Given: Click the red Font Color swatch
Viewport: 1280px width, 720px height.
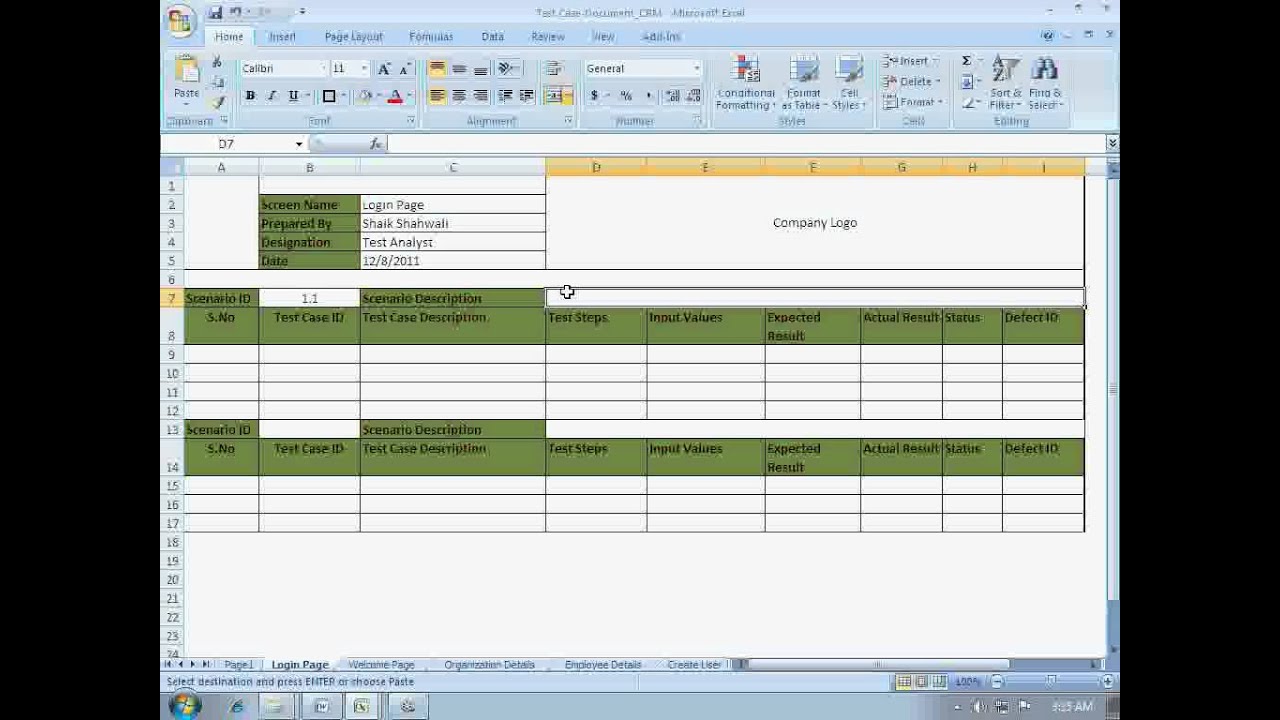Looking at the screenshot, I should tap(395, 96).
